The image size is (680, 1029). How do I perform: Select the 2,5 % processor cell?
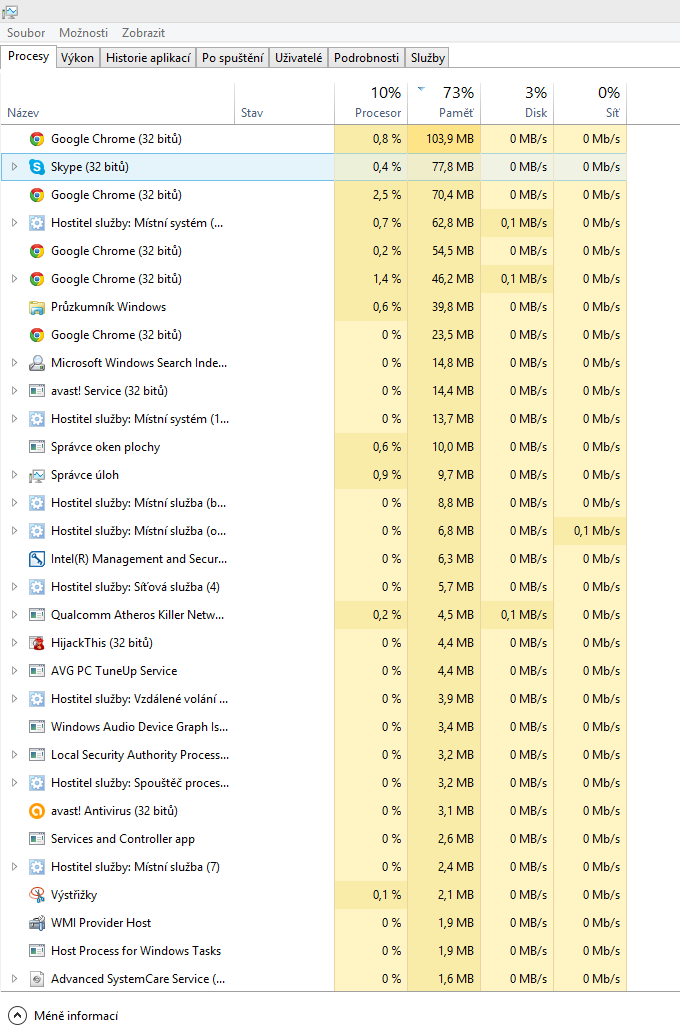(x=371, y=195)
